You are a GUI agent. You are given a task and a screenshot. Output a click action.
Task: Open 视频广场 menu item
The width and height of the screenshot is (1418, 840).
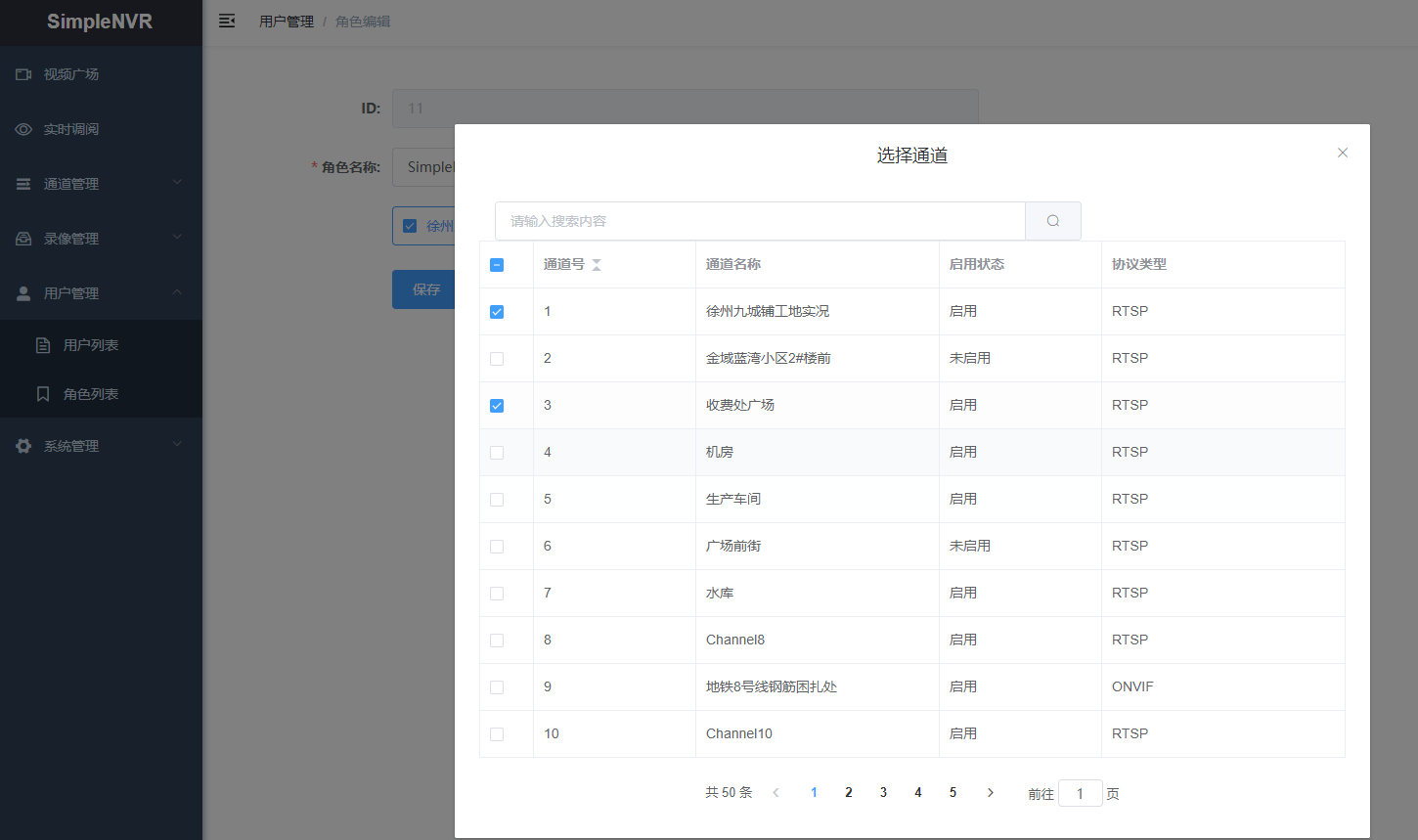tap(101, 74)
